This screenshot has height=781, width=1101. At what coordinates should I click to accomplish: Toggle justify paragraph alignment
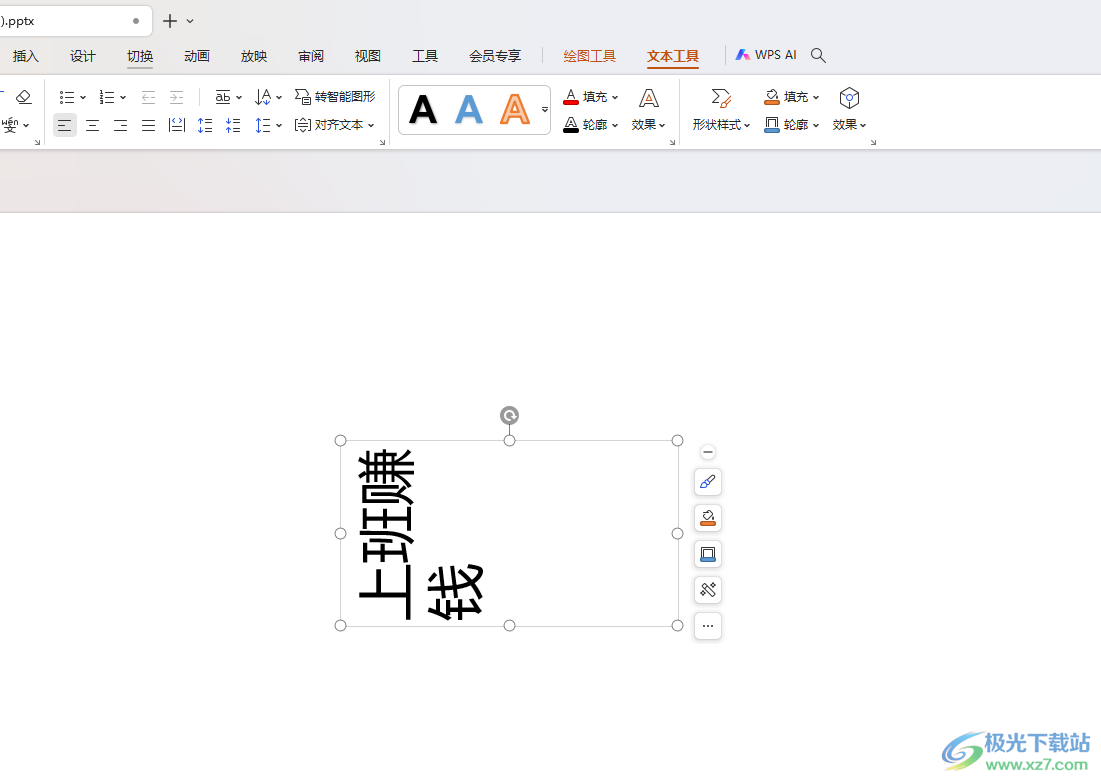(x=148, y=126)
